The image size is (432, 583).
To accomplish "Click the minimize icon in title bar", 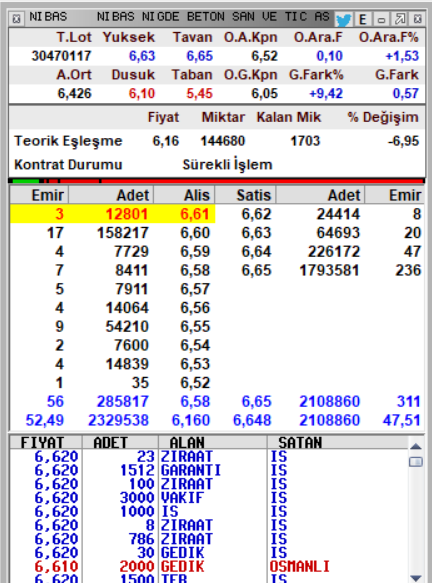I will pos(381,19).
